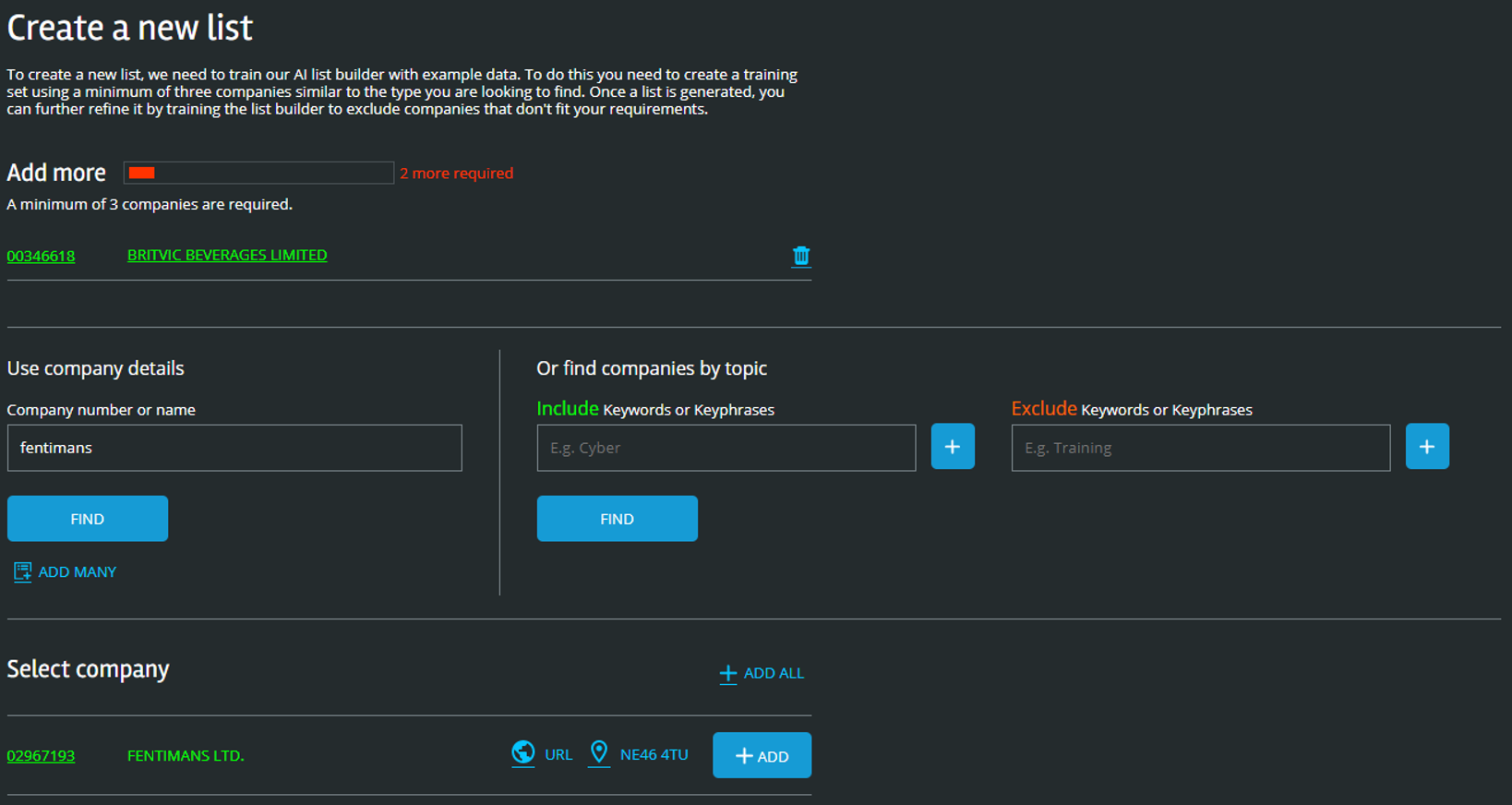The image size is (1512, 805).
Task: Click the location pin icon for Fentimans
Action: coord(599,753)
